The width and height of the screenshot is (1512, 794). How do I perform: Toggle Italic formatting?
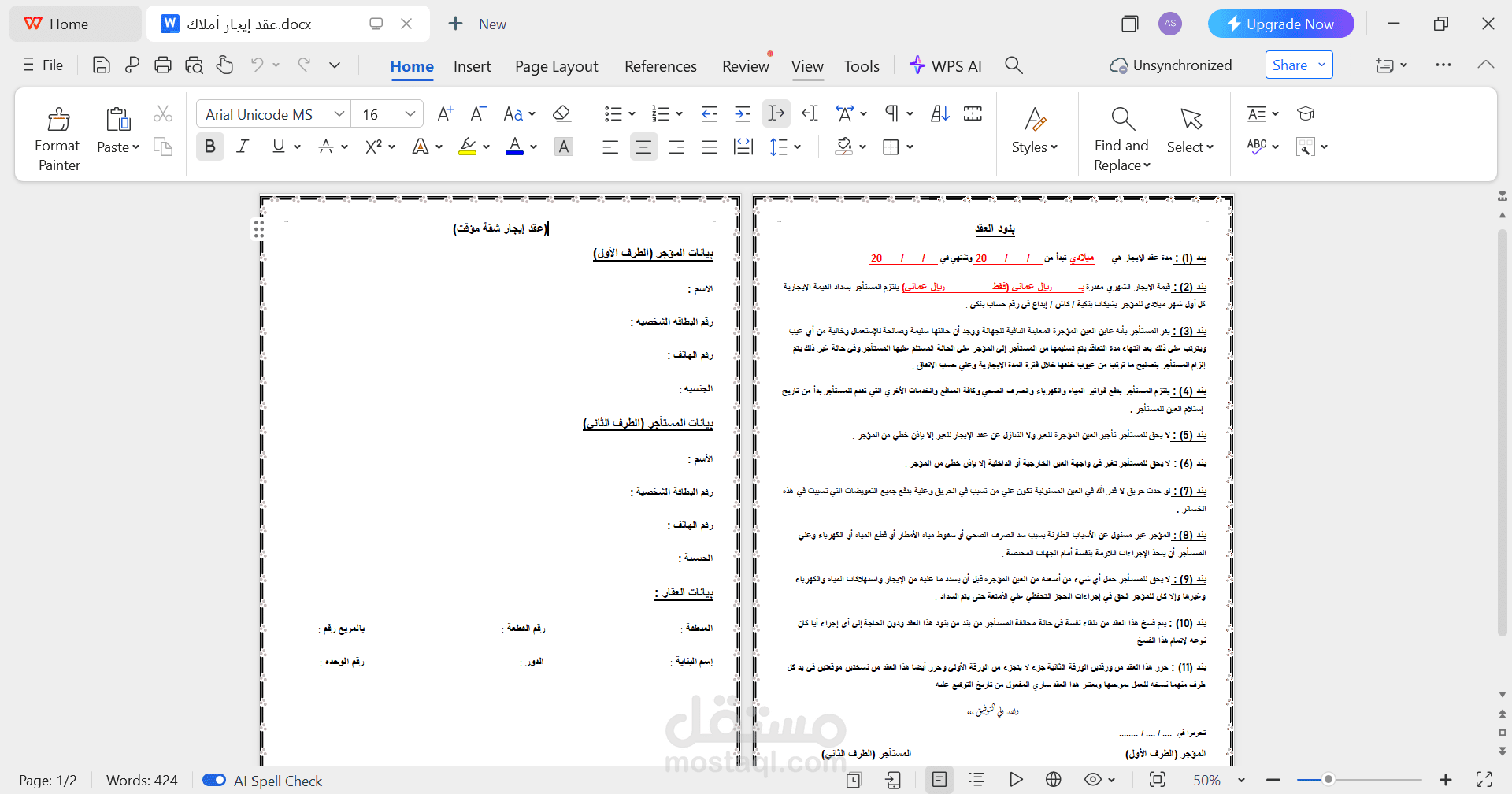pyautogui.click(x=243, y=147)
